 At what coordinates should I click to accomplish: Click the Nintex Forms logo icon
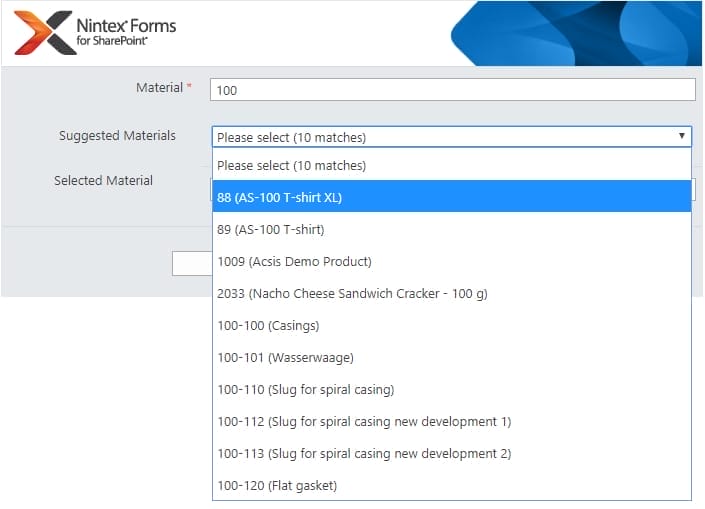point(45,32)
